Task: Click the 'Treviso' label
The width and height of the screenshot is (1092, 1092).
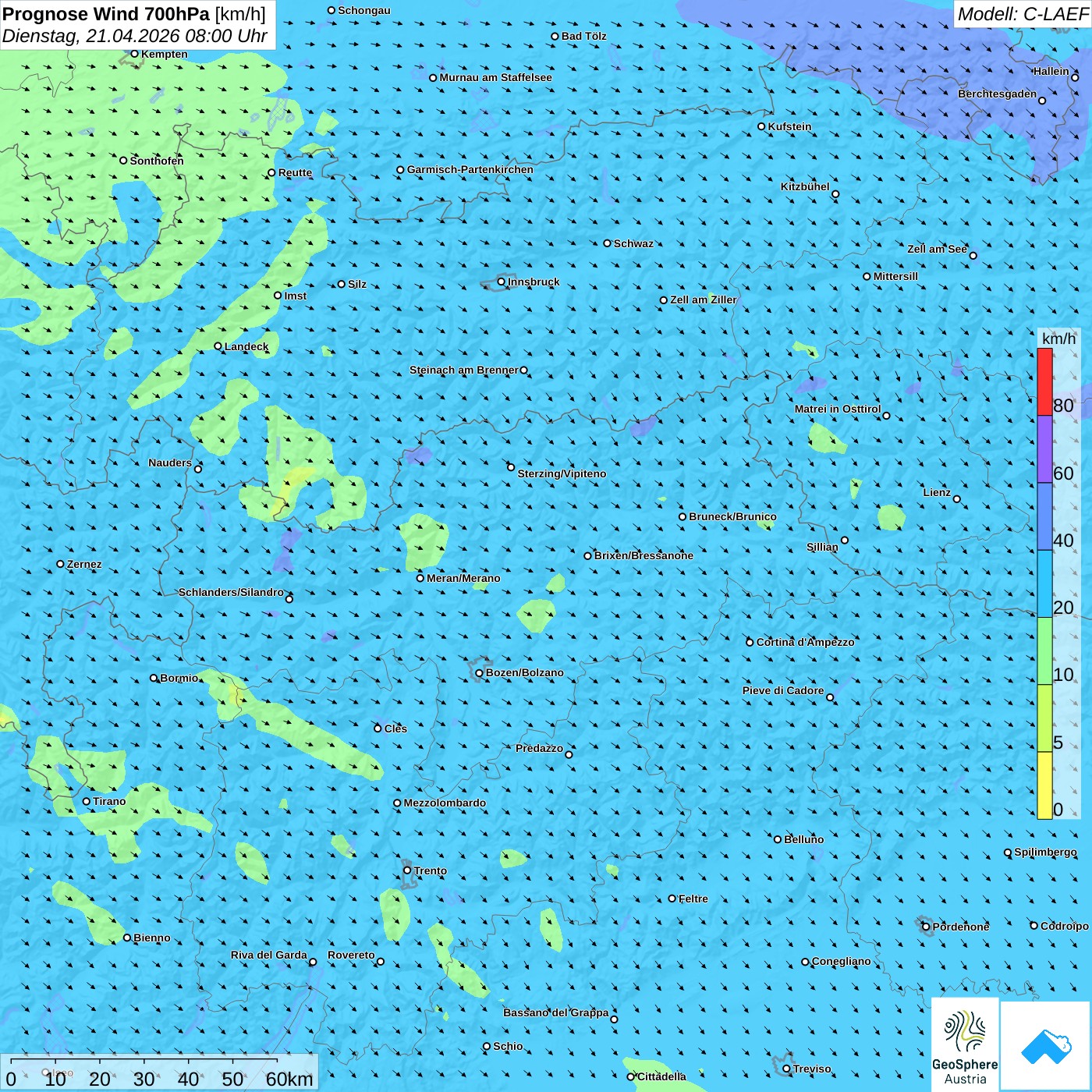Action: [x=812, y=1069]
